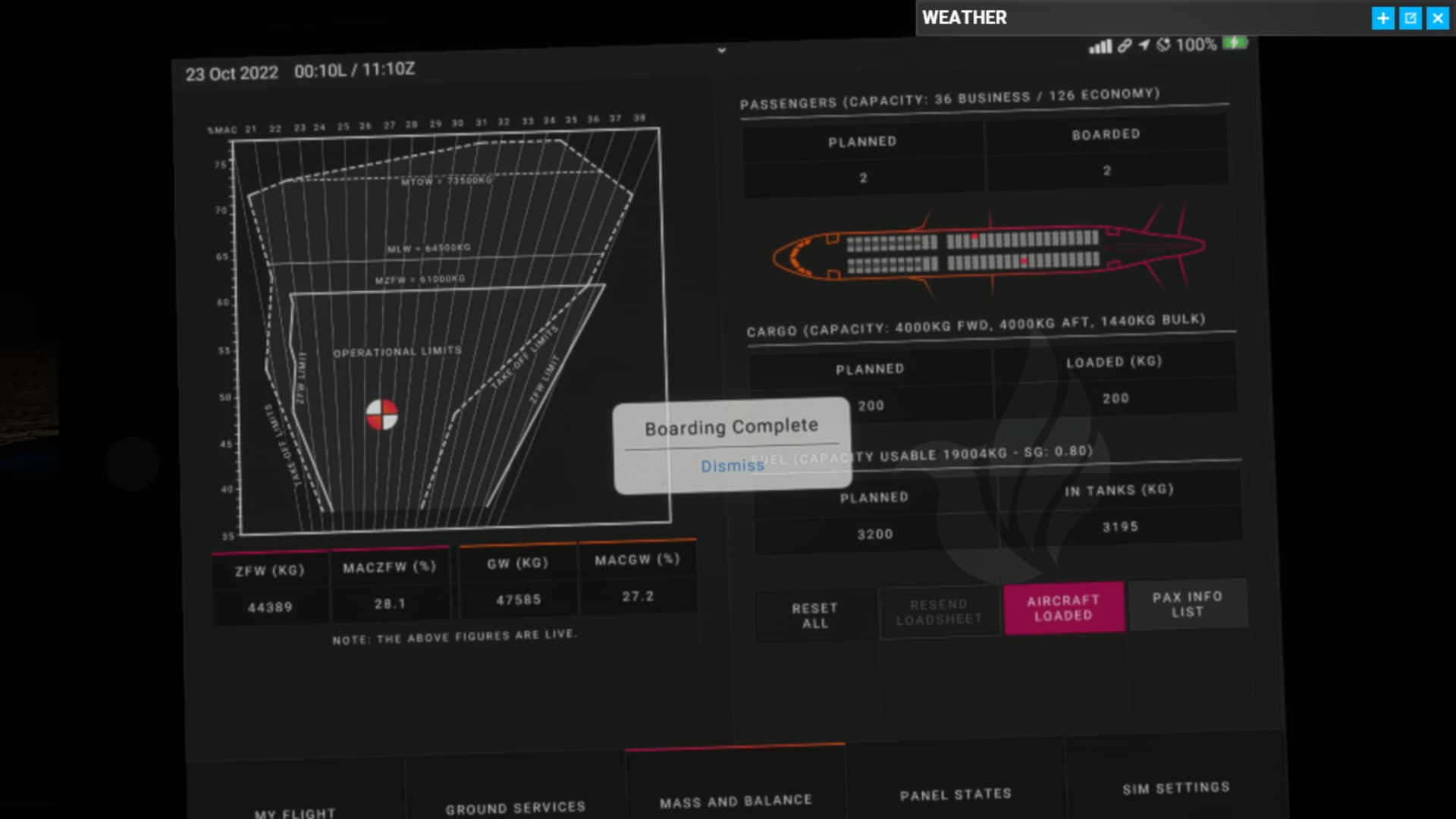Click the center of gravity marker
Image resolution: width=1456 pixels, height=819 pixels.
click(381, 415)
